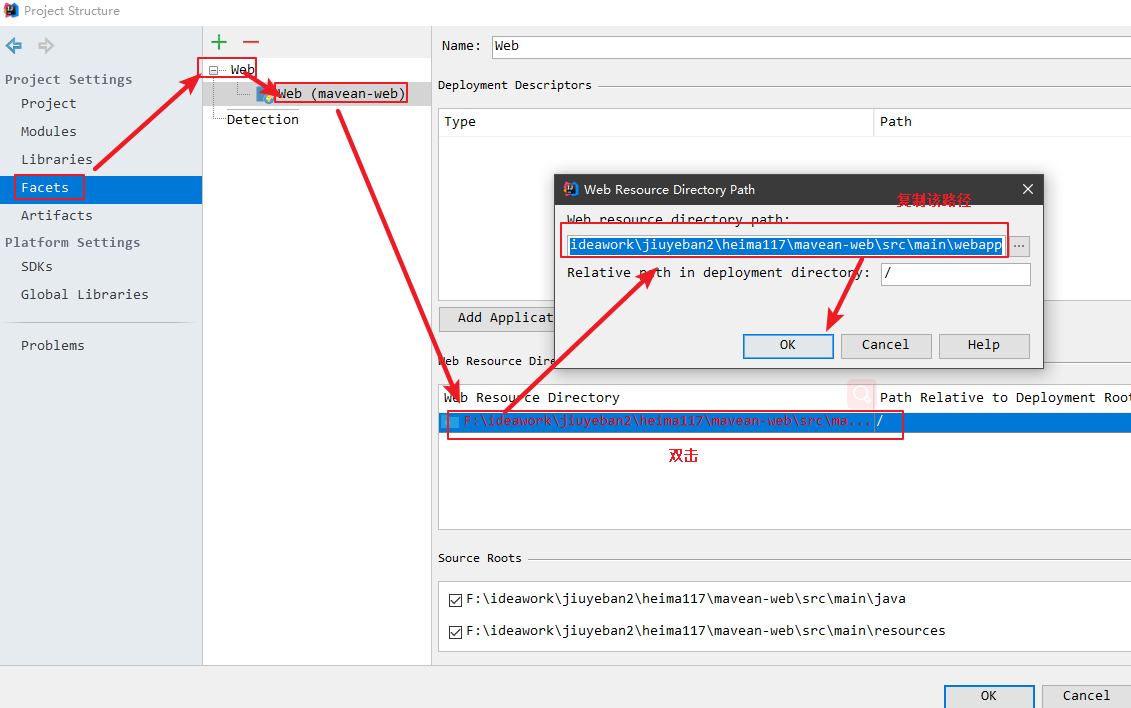Open the Artifacts settings section
Viewport: 1131px width, 708px height.
(x=56, y=216)
